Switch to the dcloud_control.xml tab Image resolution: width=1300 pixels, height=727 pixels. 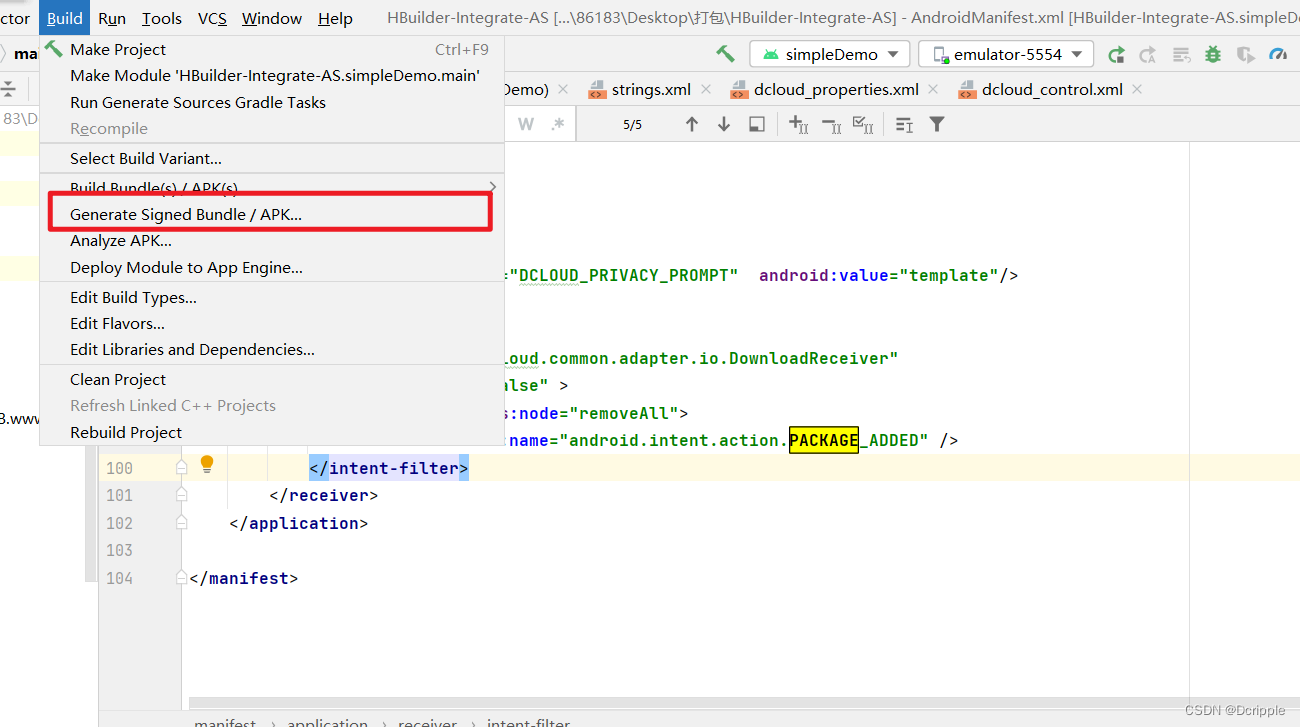point(1052,89)
